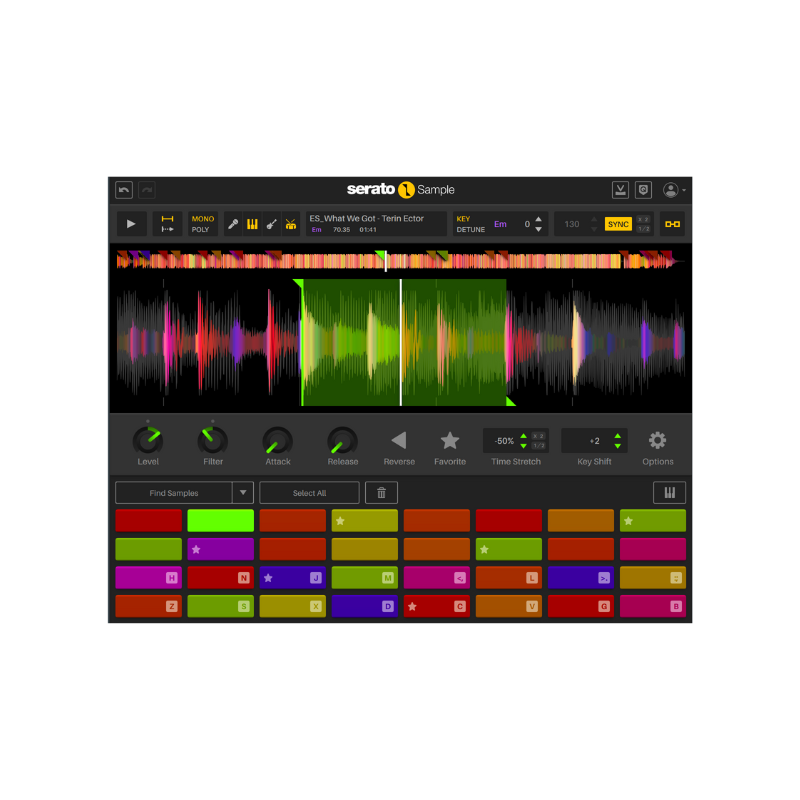Click the yellow link/chain icon
800x800 pixels.
672,224
